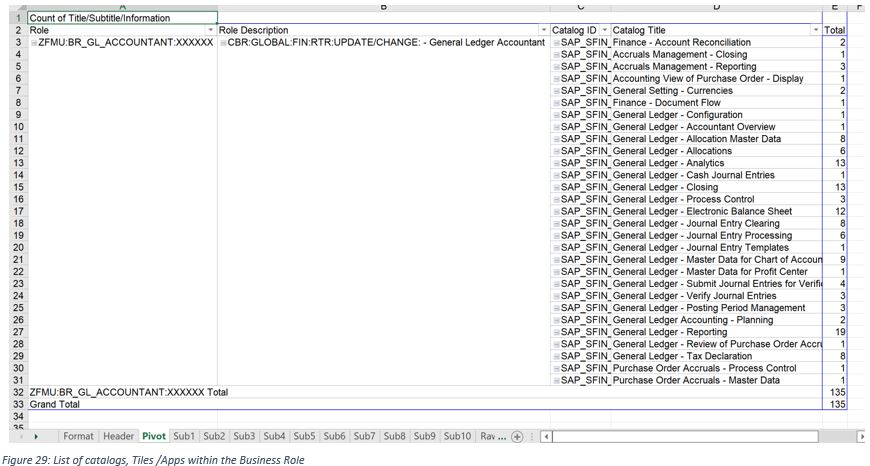Select 'General Ledger - Electronic Balance Sheet' cell
The image size is (870, 466).
[x=716, y=211]
